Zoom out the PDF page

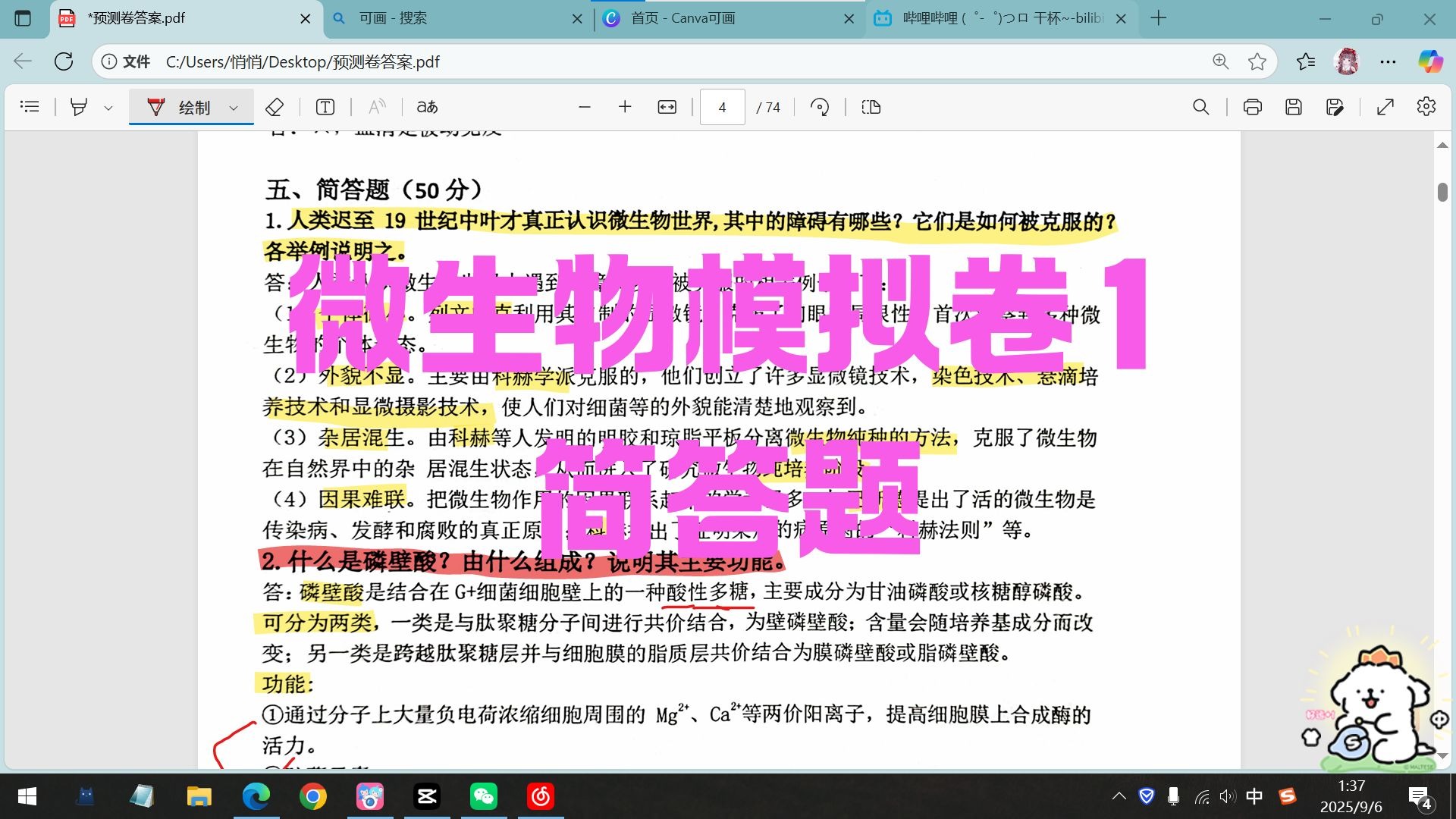coord(584,107)
